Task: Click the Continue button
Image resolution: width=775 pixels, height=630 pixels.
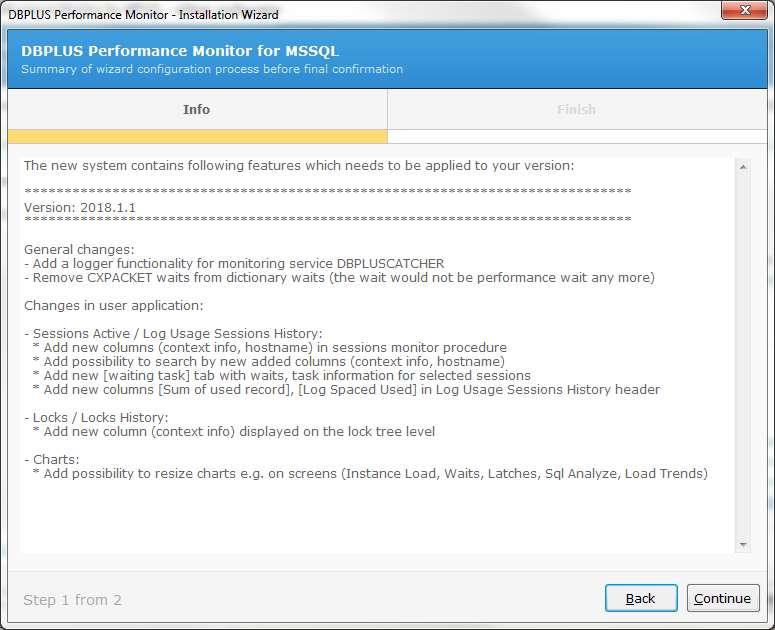Action: tap(723, 598)
